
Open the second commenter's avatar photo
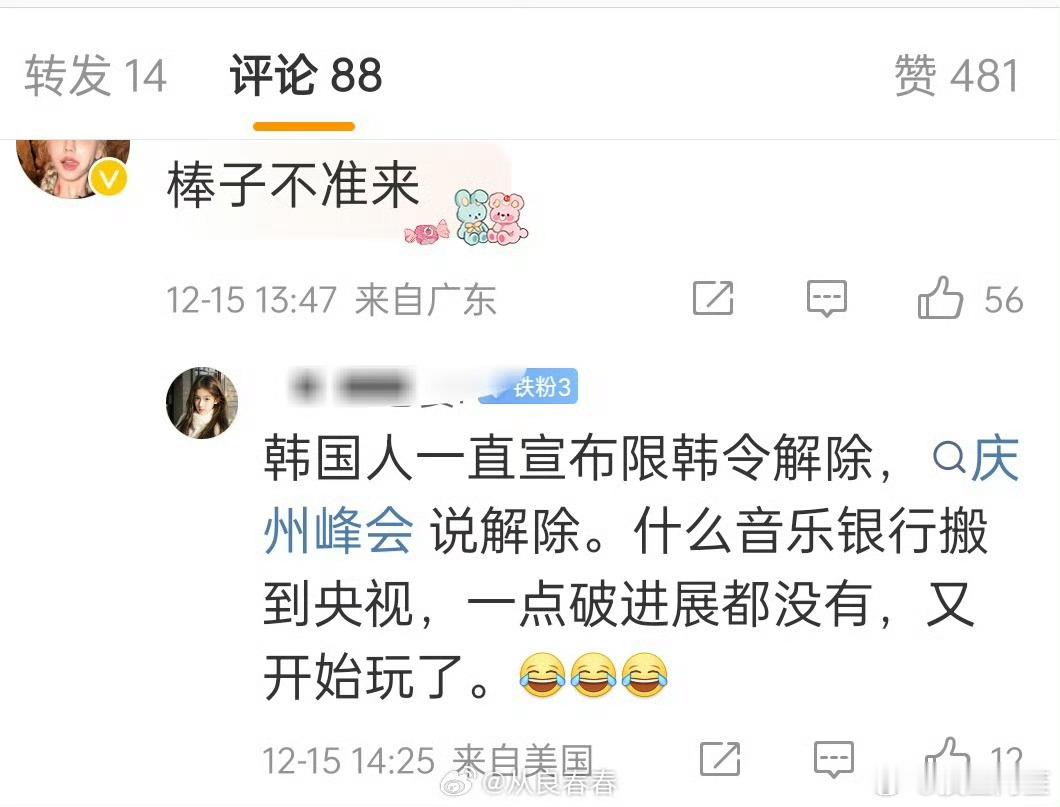(202, 403)
